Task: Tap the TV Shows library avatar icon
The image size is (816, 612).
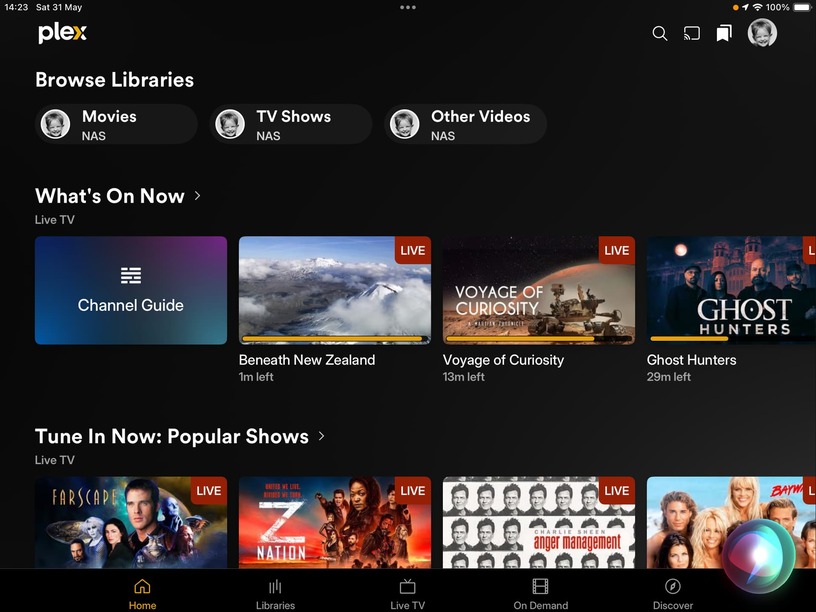Action: pyautogui.click(x=230, y=124)
